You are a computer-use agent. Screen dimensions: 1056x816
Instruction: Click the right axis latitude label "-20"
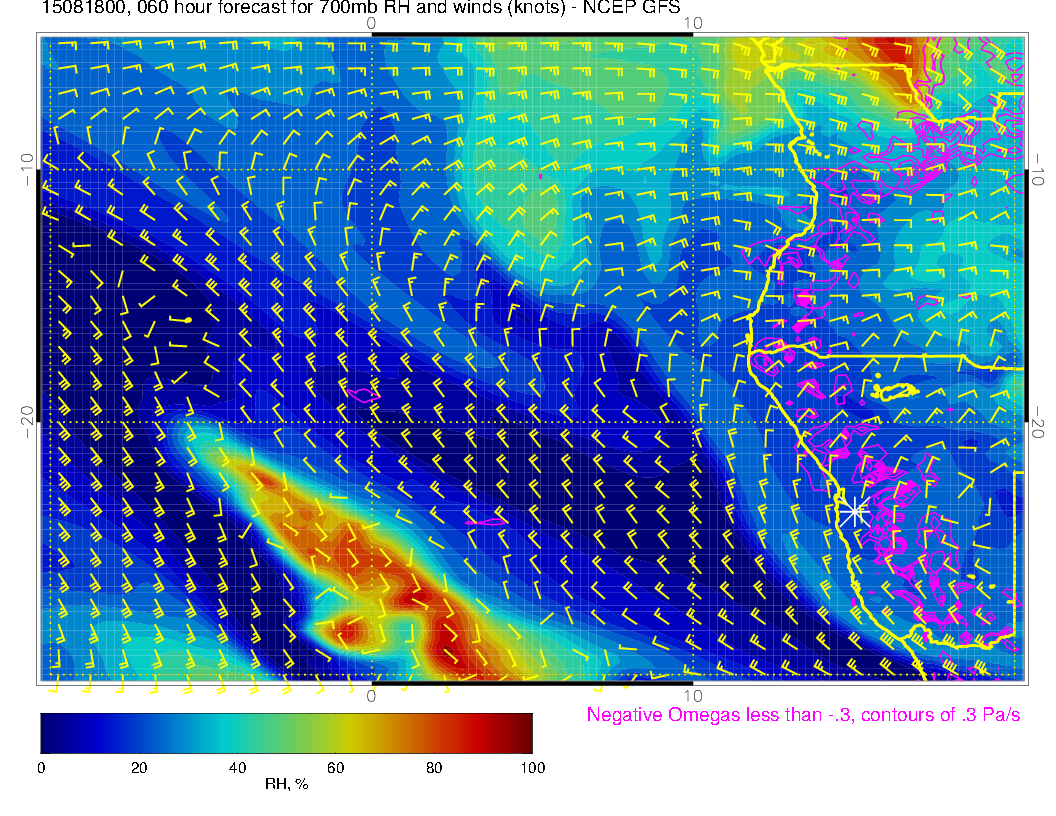(1039, 423)
